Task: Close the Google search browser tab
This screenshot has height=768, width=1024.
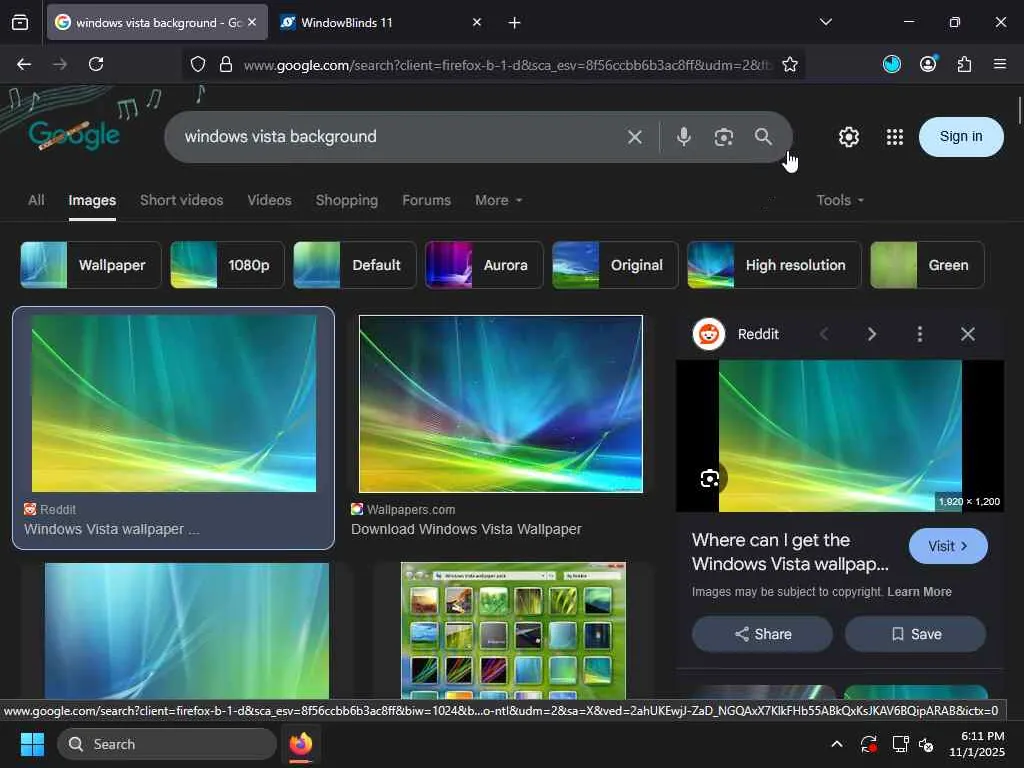Action: coord(252,23)
